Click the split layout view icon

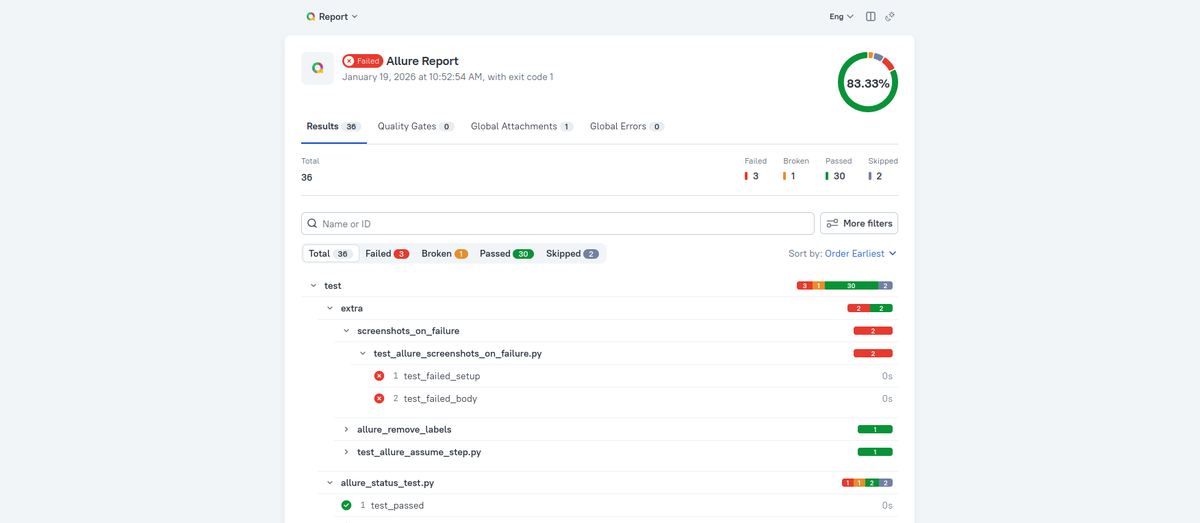[x=870, y=17]
